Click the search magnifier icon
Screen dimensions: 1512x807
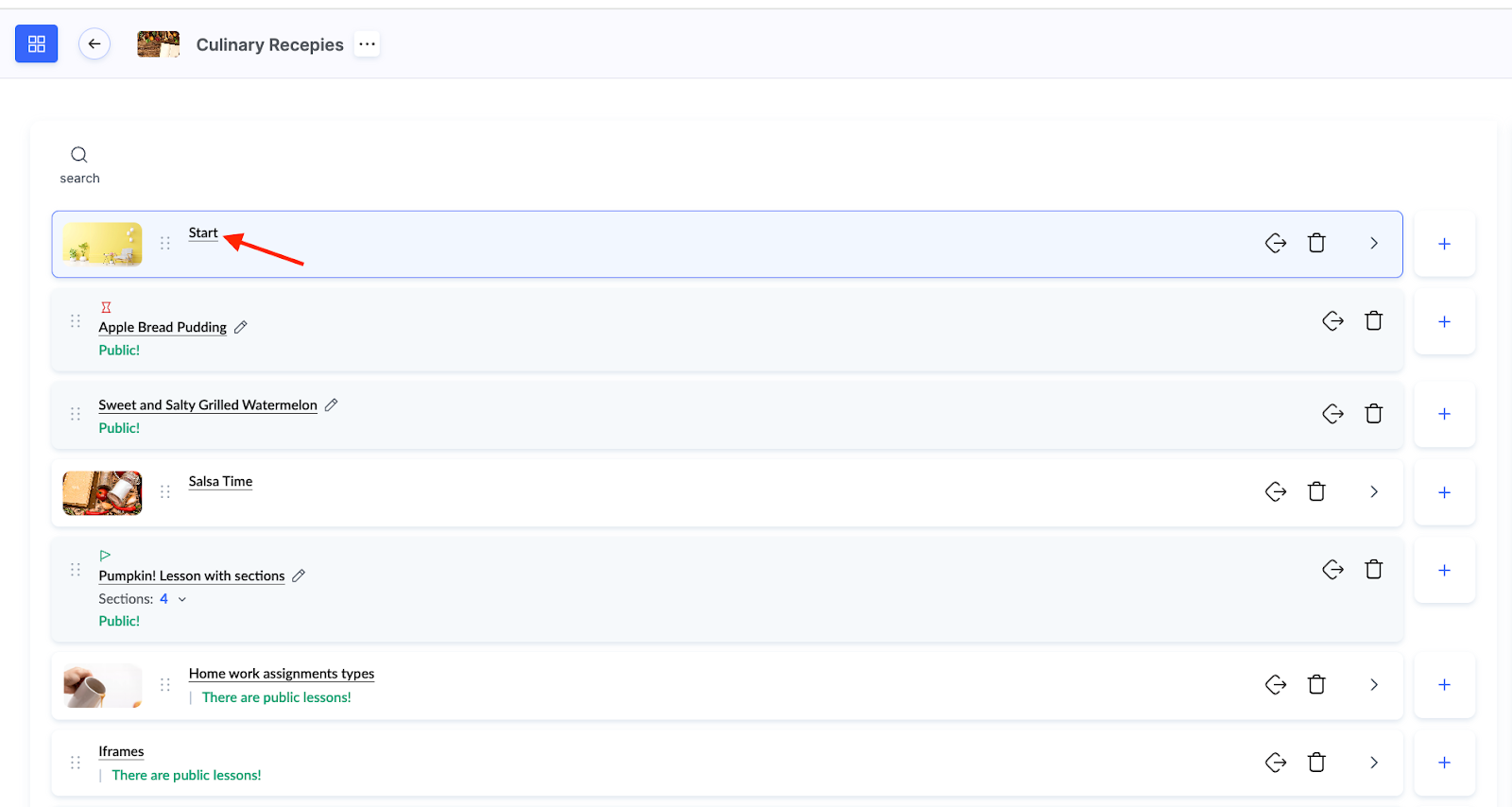(79, 154)
